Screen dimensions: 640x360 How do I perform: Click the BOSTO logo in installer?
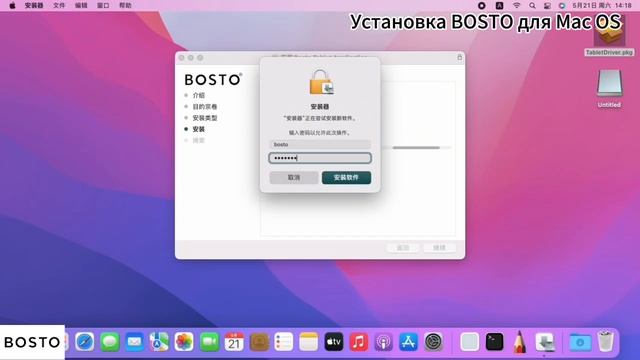point(213,80)
